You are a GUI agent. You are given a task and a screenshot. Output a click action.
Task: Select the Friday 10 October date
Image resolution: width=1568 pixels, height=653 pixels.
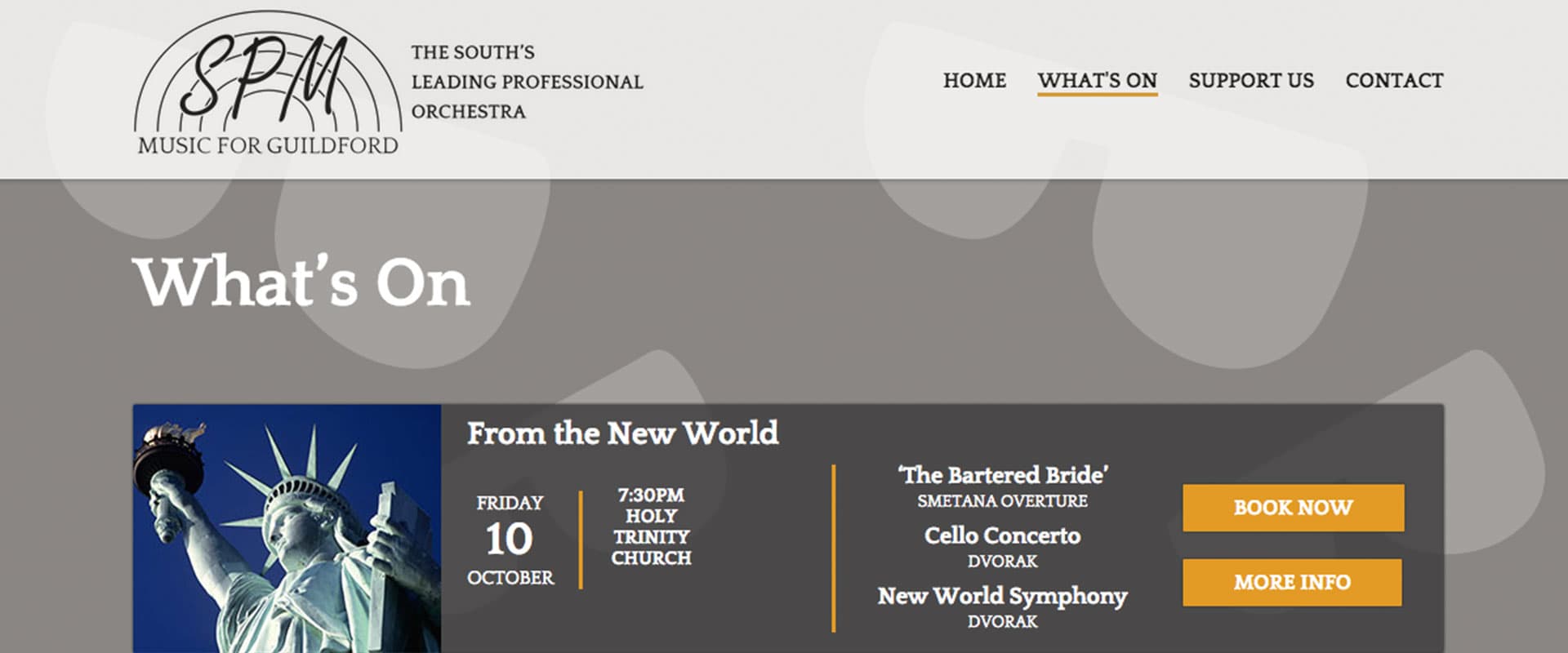click(510, 540)
